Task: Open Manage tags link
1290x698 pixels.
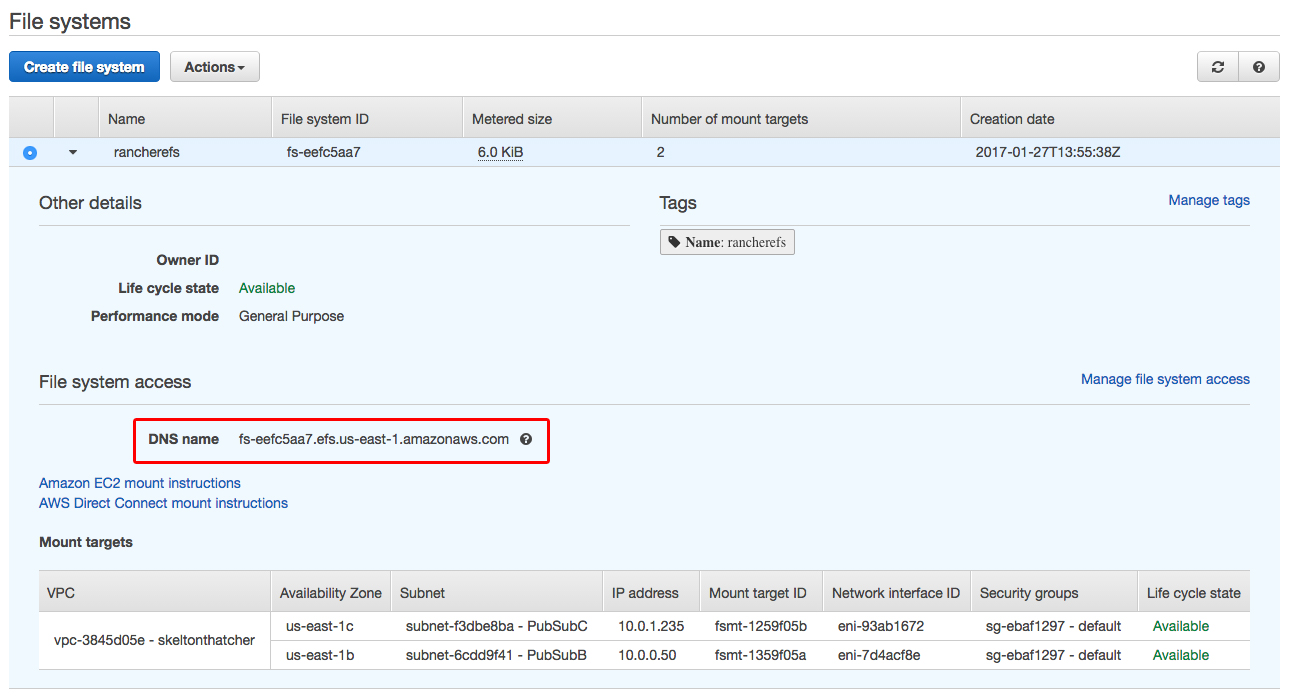Action: click(1208, 200)
